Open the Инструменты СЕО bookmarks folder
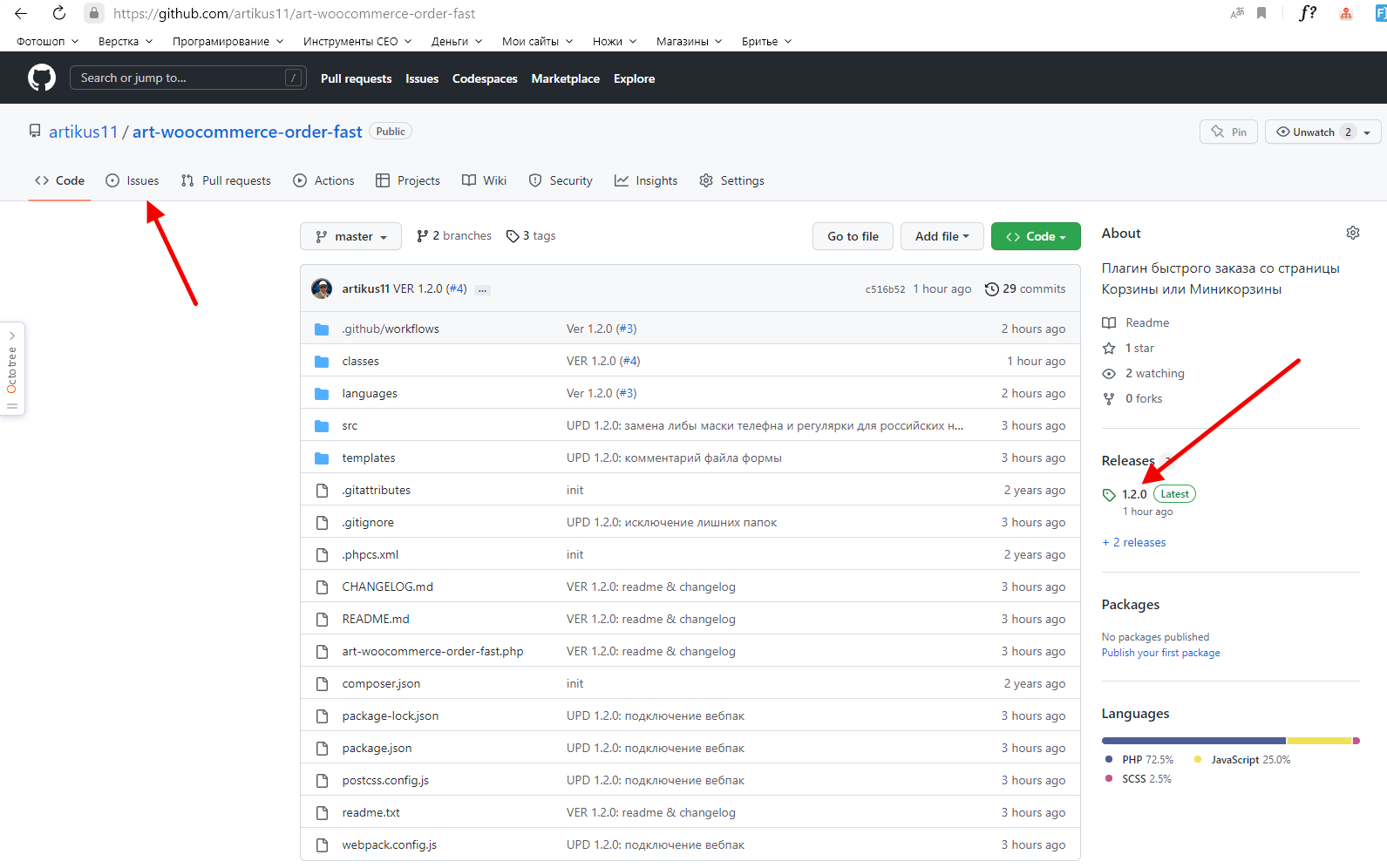The image size is (1387, 868). 357,41
